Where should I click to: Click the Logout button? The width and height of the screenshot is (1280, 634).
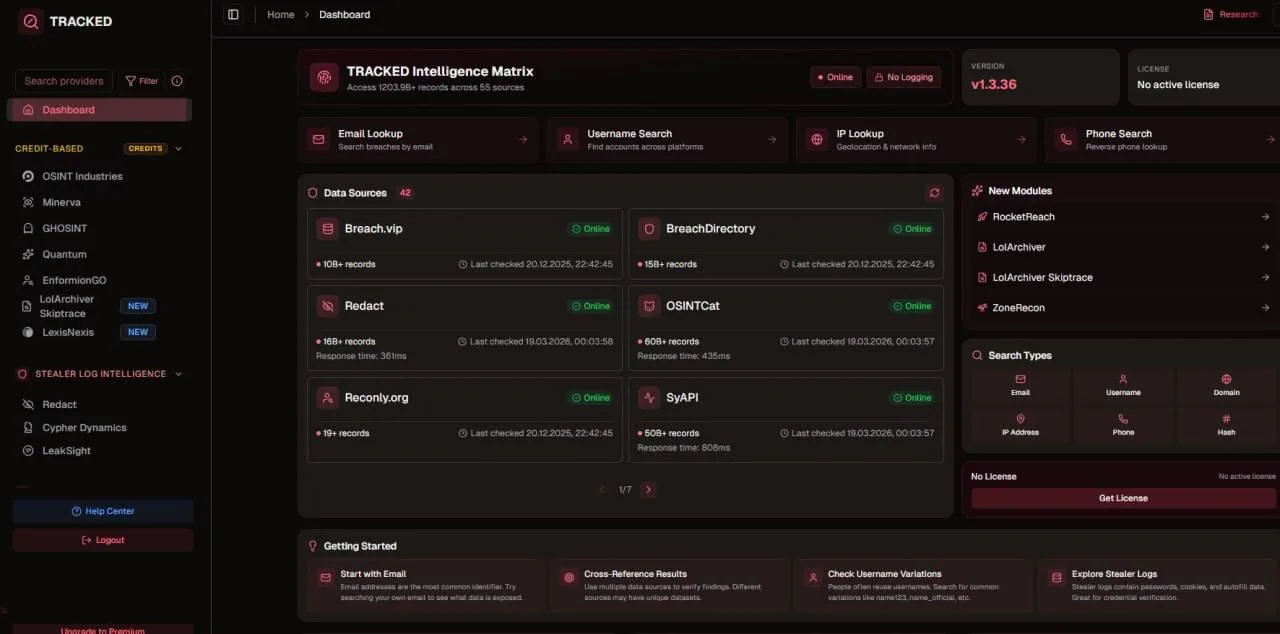coord(103,540)
